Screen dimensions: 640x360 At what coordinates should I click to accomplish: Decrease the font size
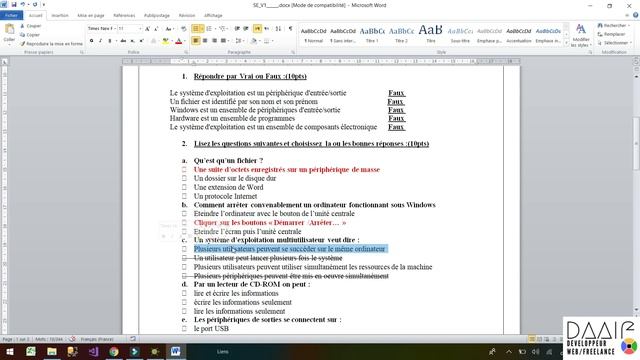(x=156, y=29)
